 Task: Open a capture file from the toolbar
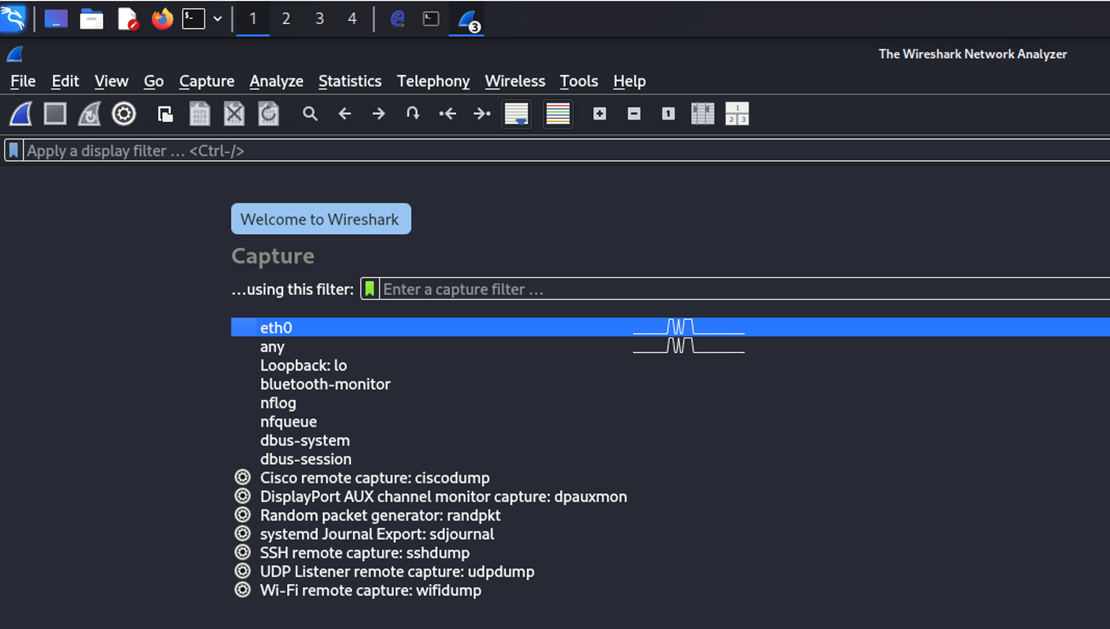[x=166, y=114]
